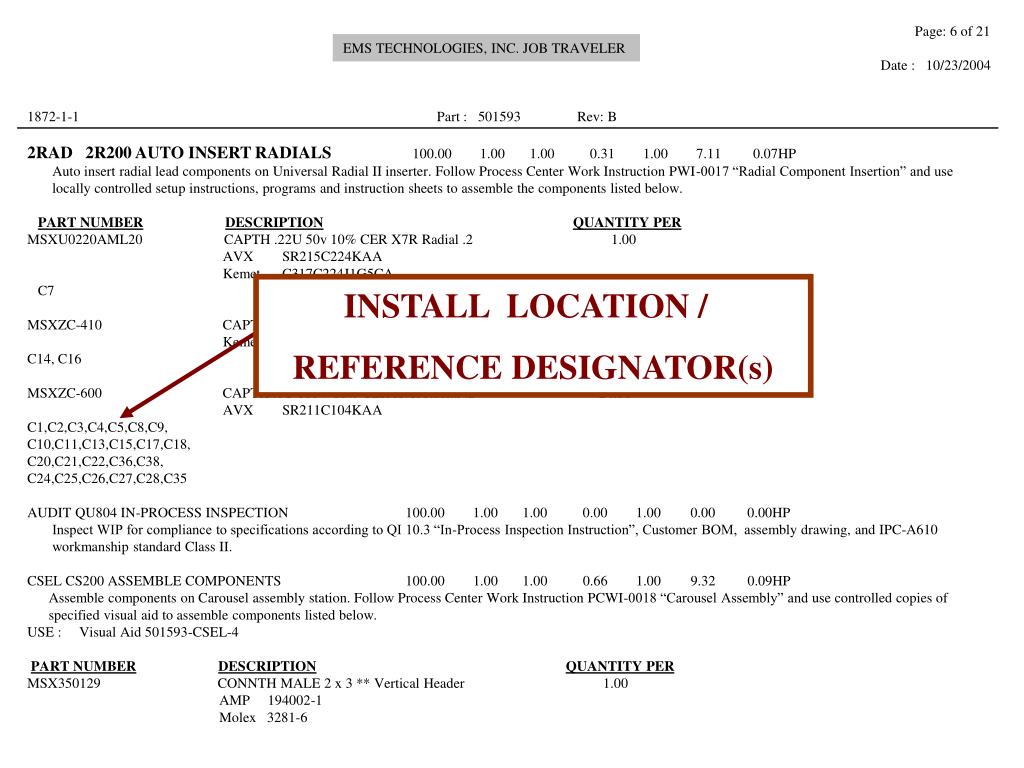Click 'CONNTH MALE 2 x 3' description
Image resolution: width=1024 pixels, height=768 pixels.
[x=341, y=684]
